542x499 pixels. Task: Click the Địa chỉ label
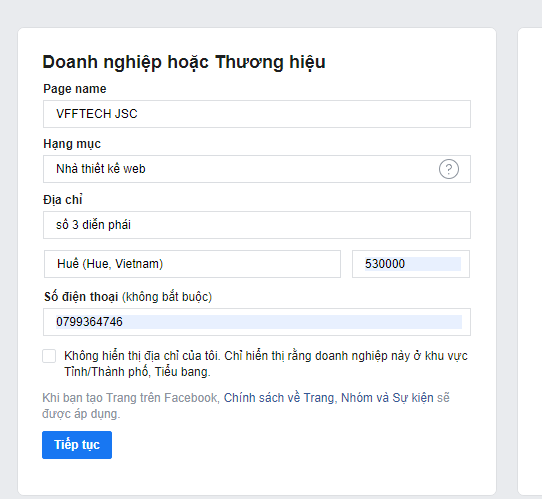pyautogui.click(x=63, y=200)
